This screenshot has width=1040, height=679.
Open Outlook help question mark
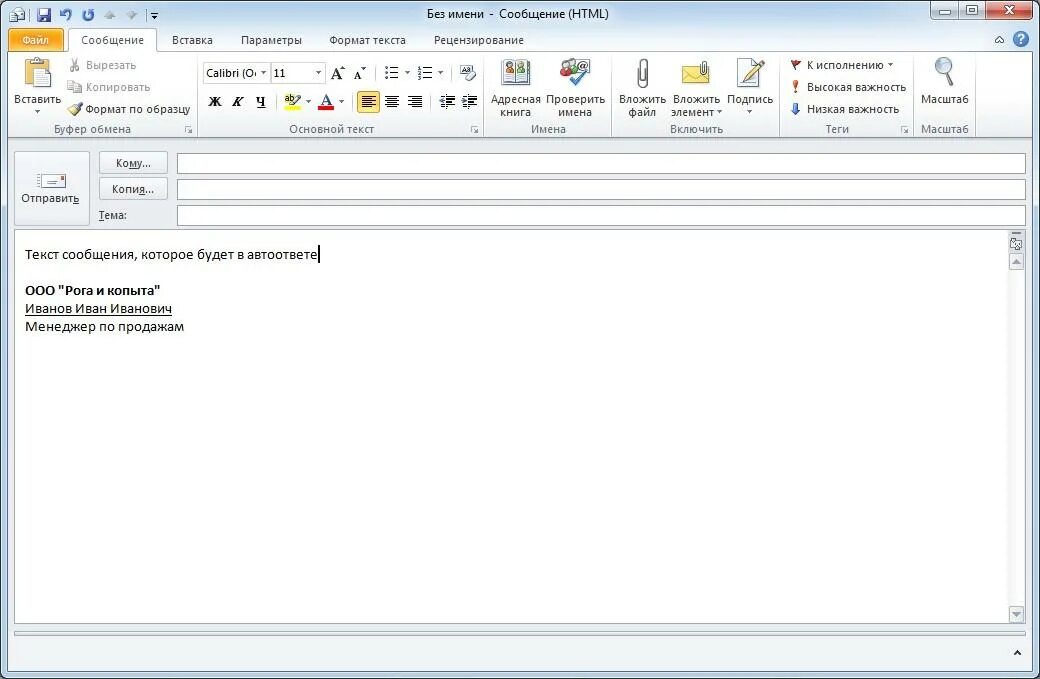pos(1021,39)
